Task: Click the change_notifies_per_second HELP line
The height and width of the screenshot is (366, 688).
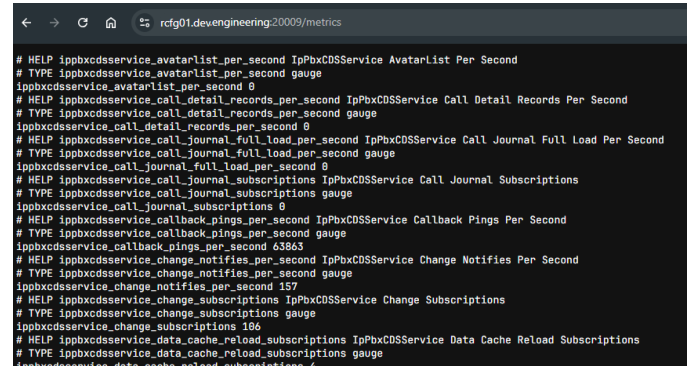Action: [x=297, y=260]
